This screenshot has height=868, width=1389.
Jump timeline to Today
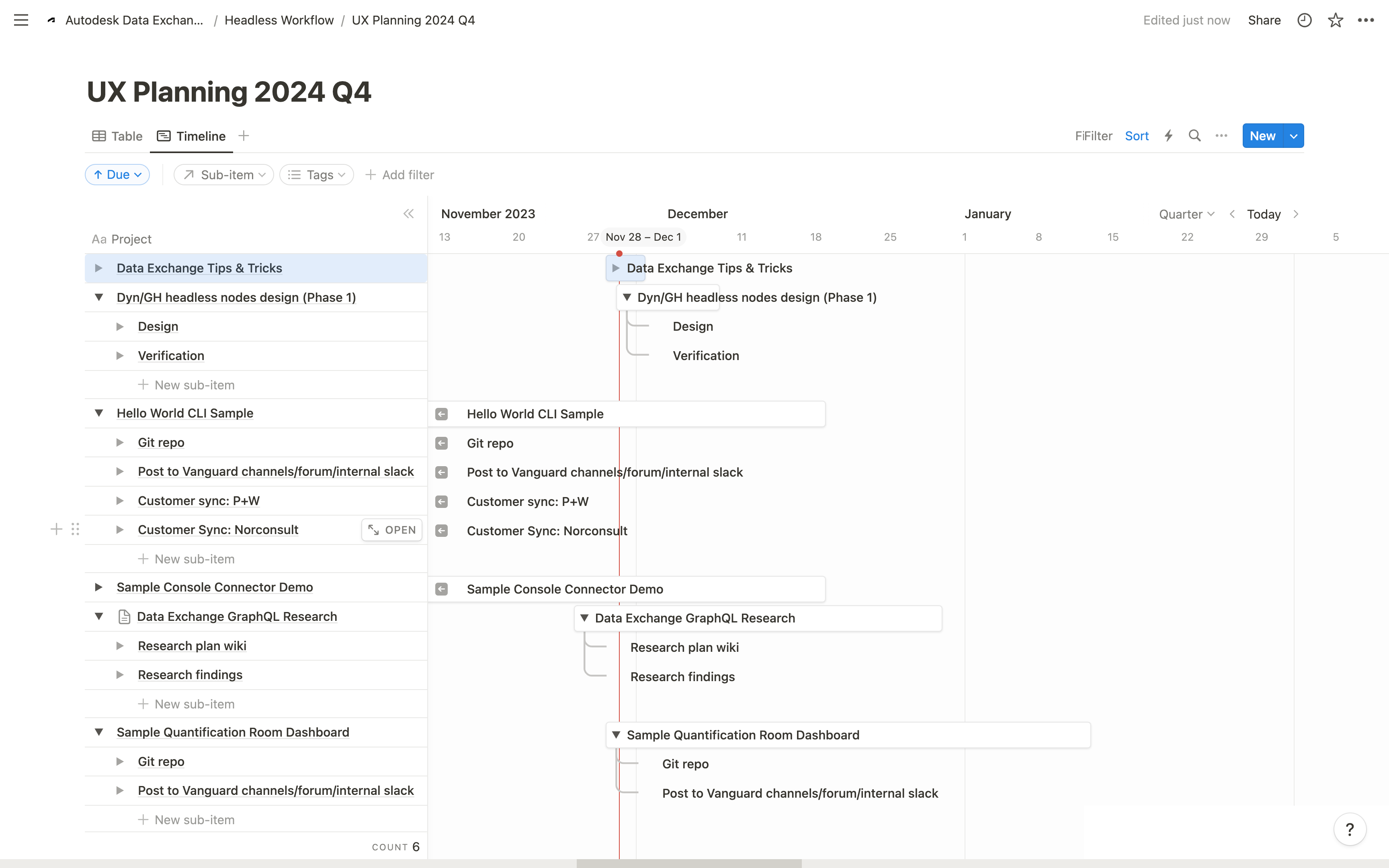pos(1264,214)
